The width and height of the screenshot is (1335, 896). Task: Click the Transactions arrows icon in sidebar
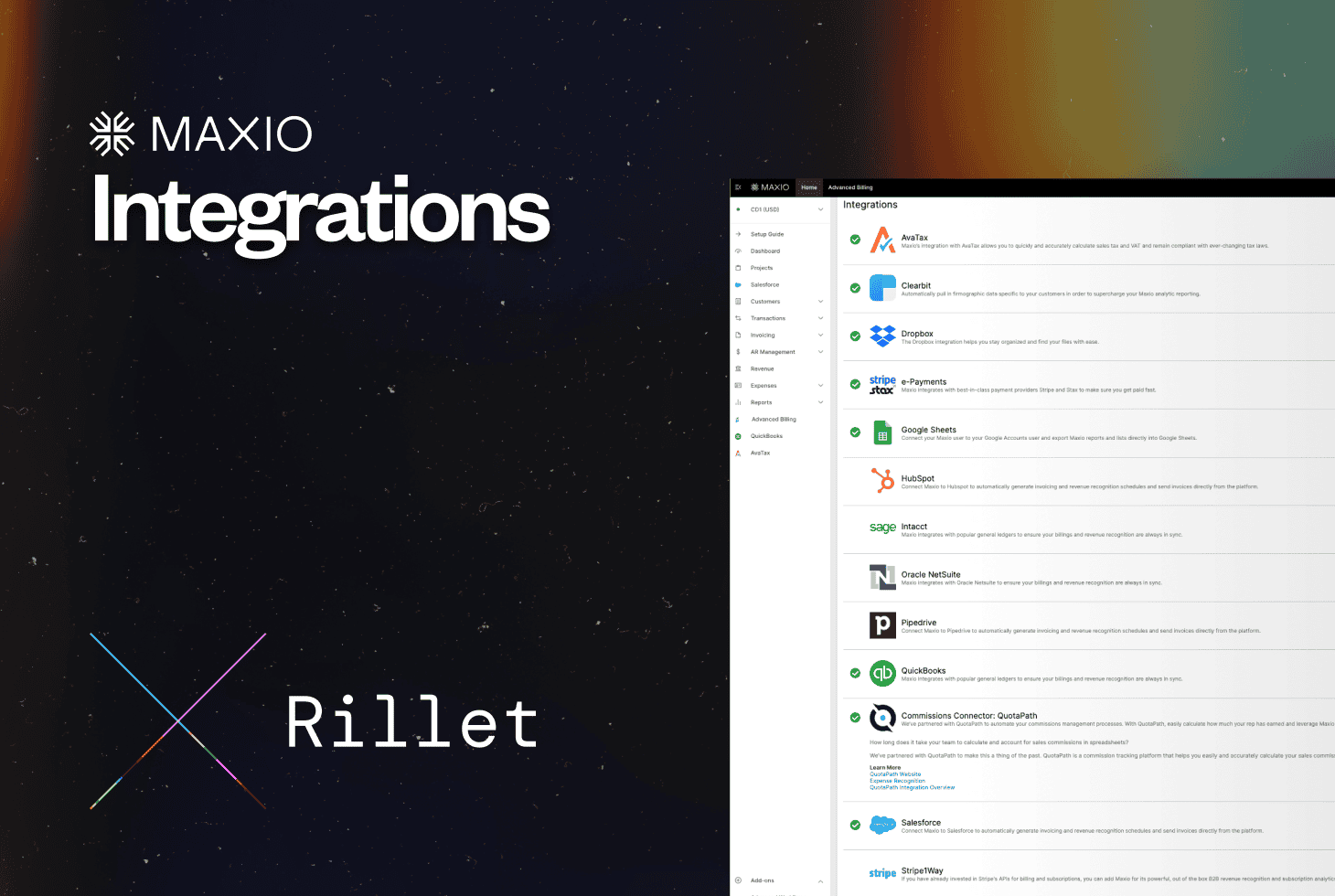point(738,318)
